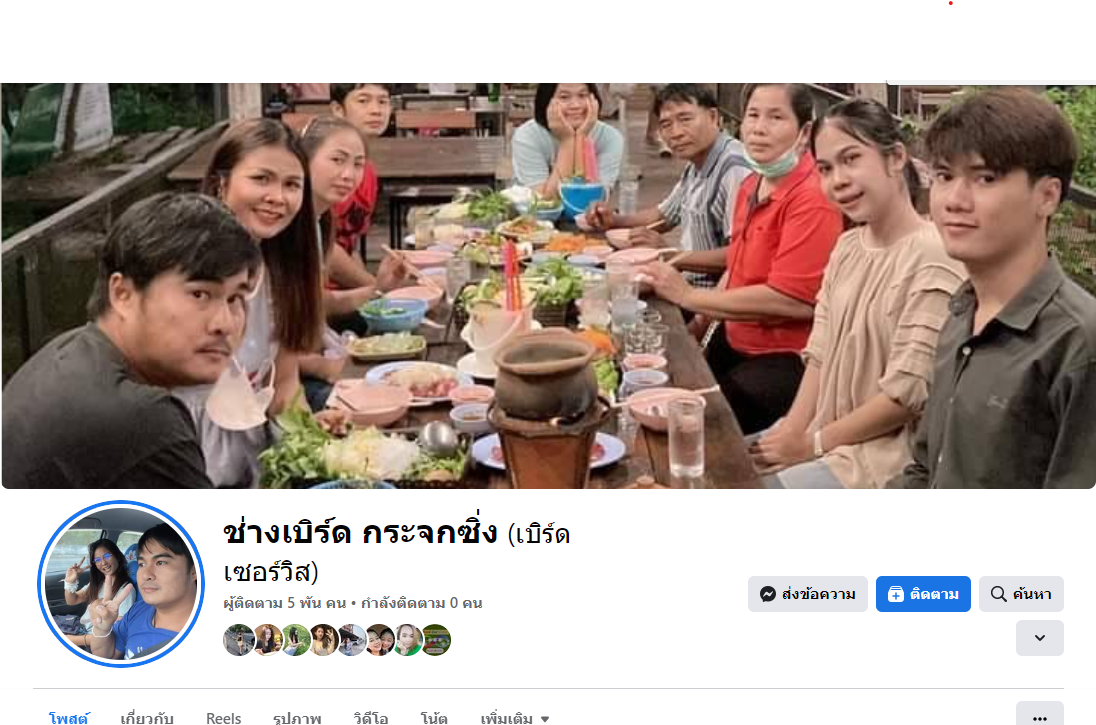Click the last follower avatar in the row
1096x725 pixels.
[435, 640]
